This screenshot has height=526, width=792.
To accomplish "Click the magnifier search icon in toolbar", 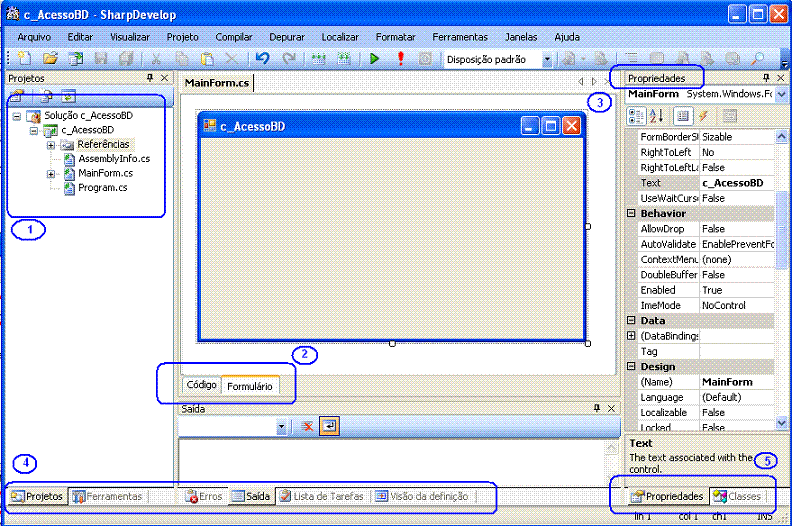I will [x=757, y=59].
